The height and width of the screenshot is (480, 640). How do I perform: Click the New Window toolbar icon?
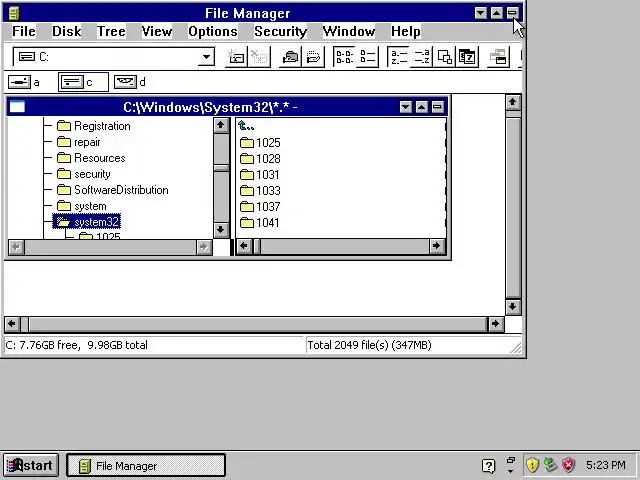coord(498,57)
